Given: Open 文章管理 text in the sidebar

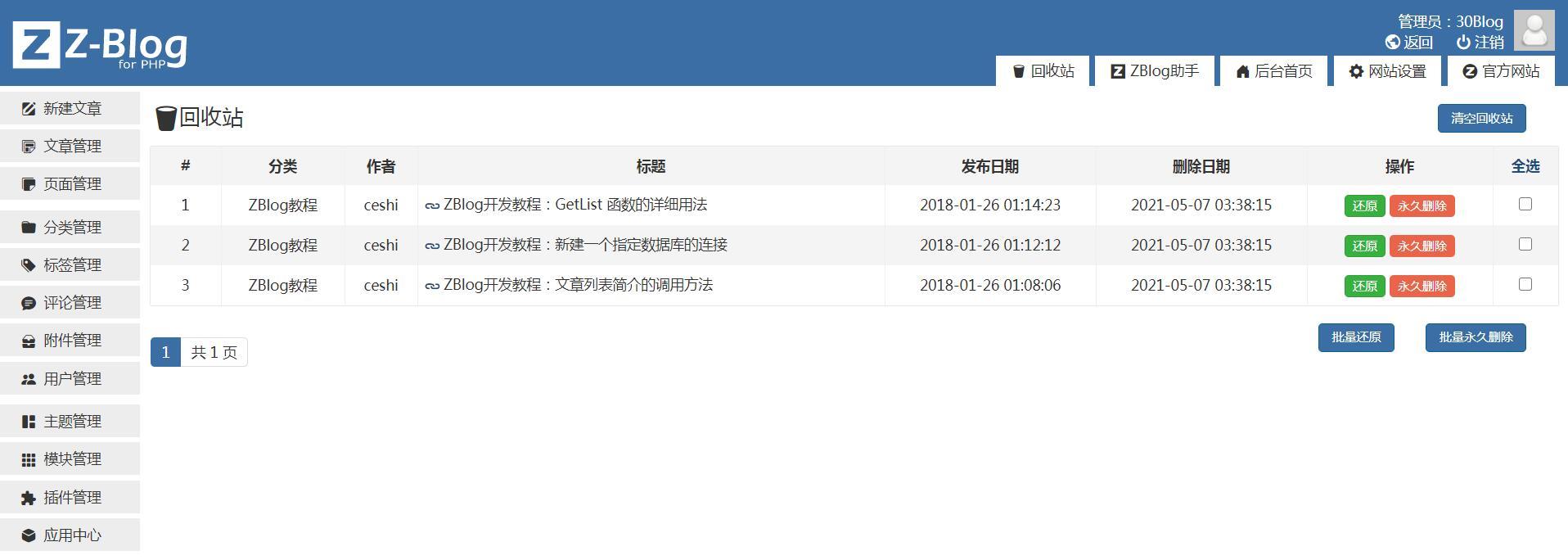Looking at the screenshot, I should [x=73, y=147].
